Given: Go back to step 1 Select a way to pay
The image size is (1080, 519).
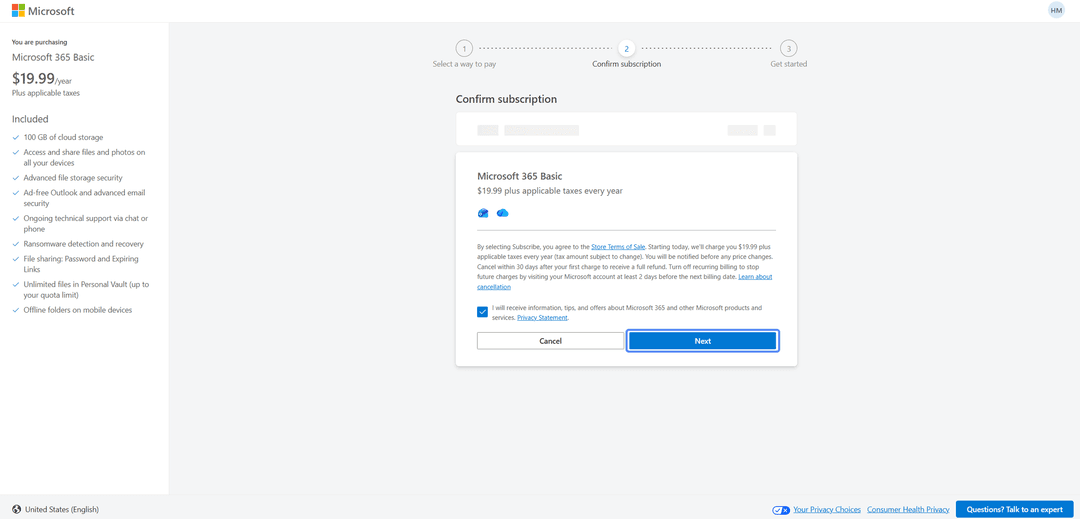Looking at the screenshot, I should point(464,48).
